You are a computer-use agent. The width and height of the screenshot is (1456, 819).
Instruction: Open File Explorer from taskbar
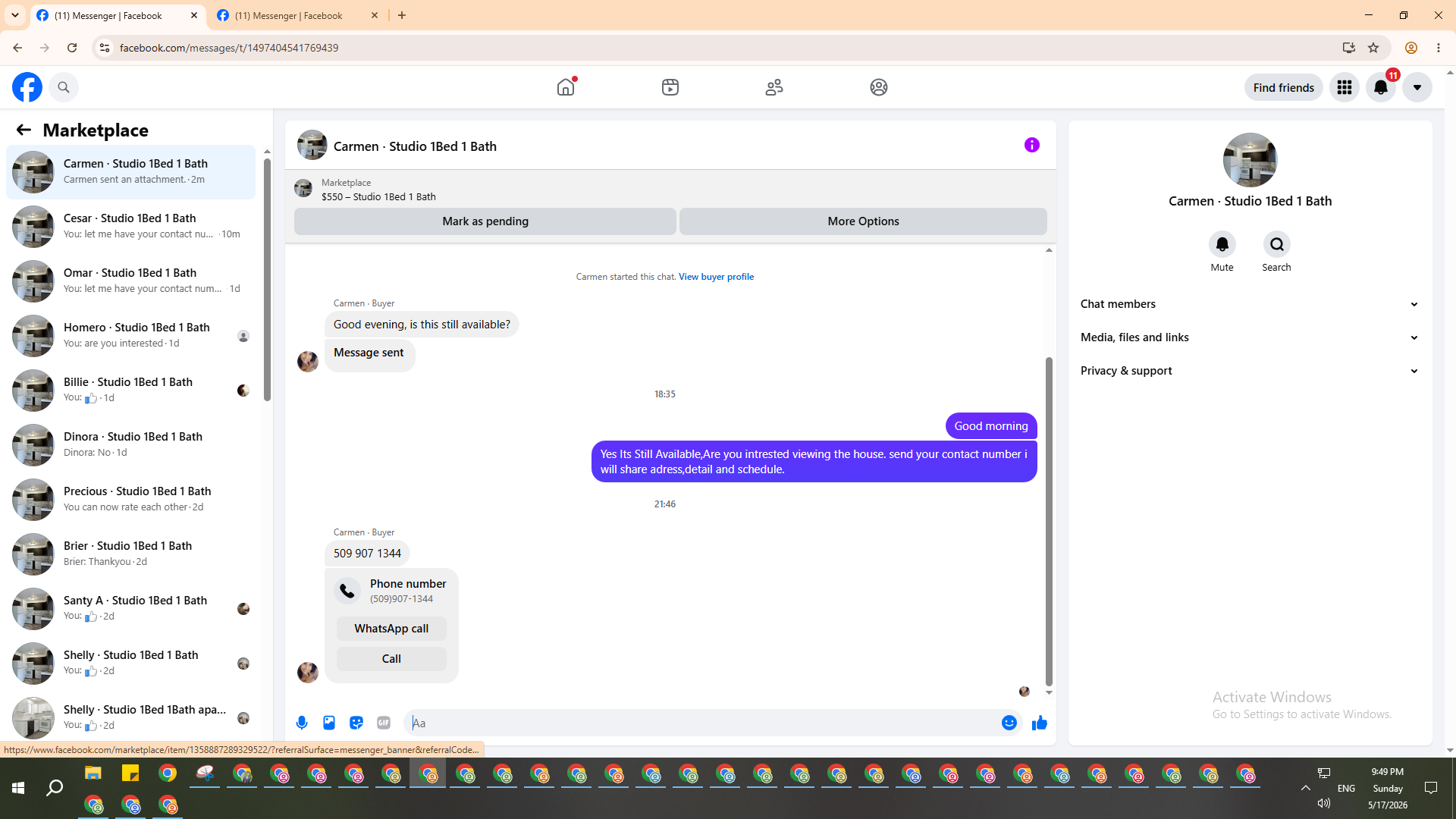coord(93,773)
